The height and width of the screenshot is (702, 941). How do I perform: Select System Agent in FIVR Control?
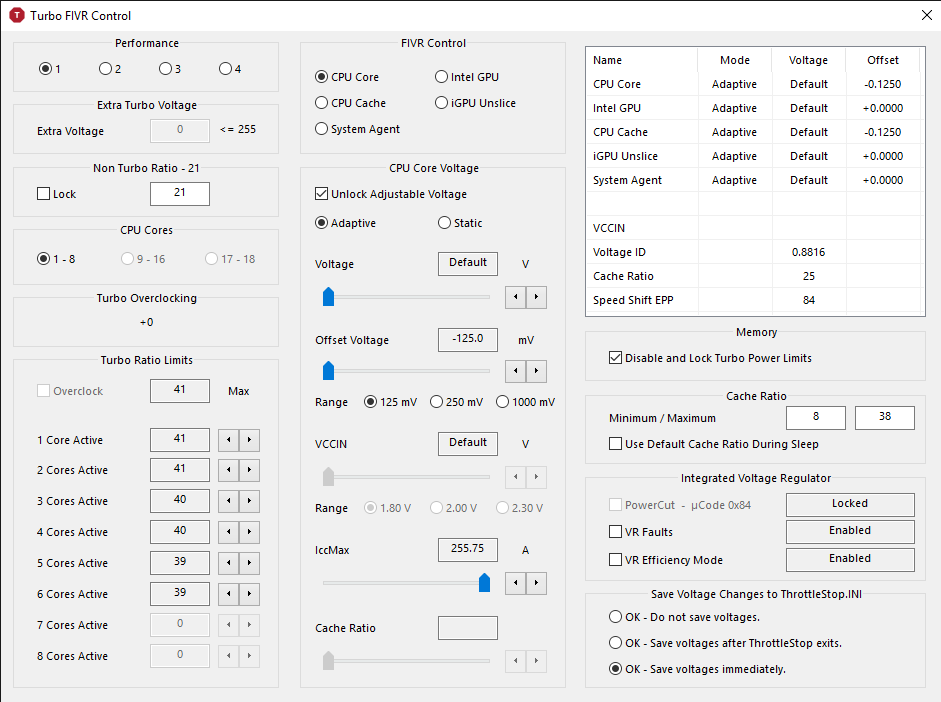point(357,129)
